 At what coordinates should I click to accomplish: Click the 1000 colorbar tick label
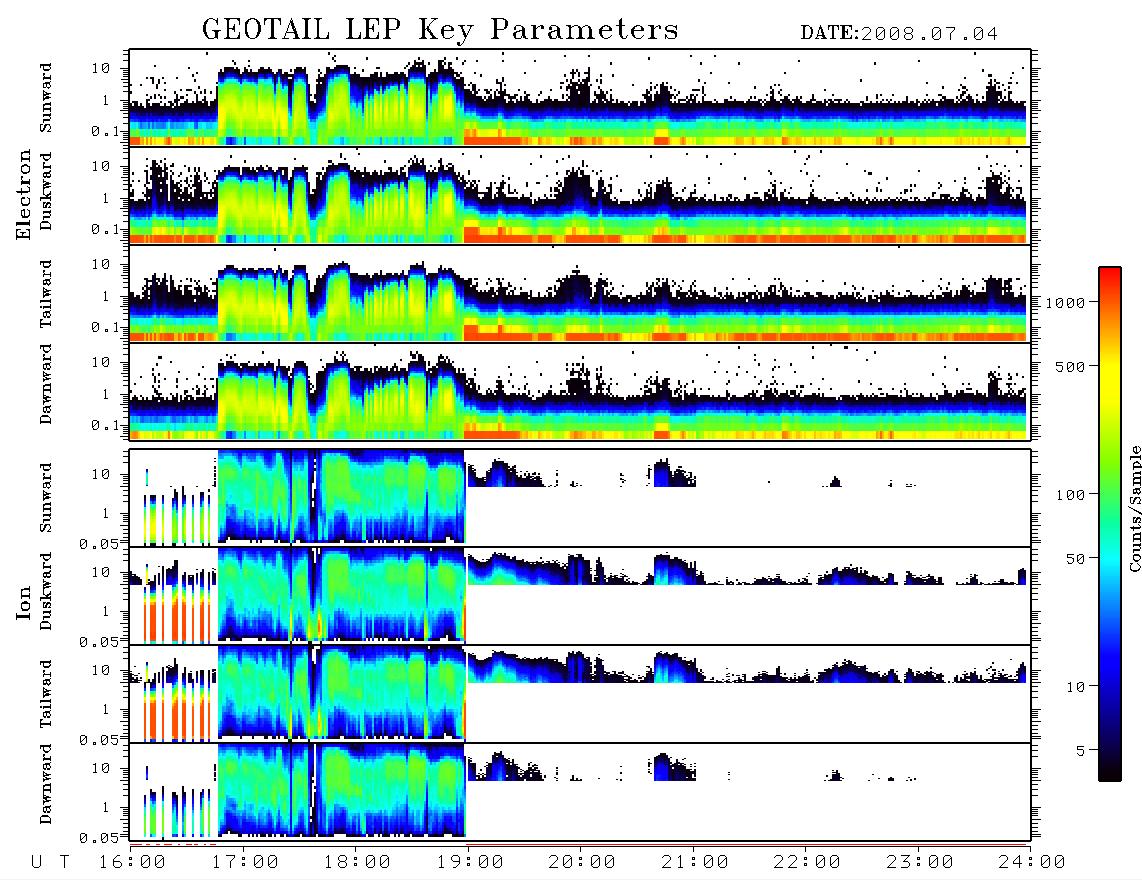[x=1065, y=303]
